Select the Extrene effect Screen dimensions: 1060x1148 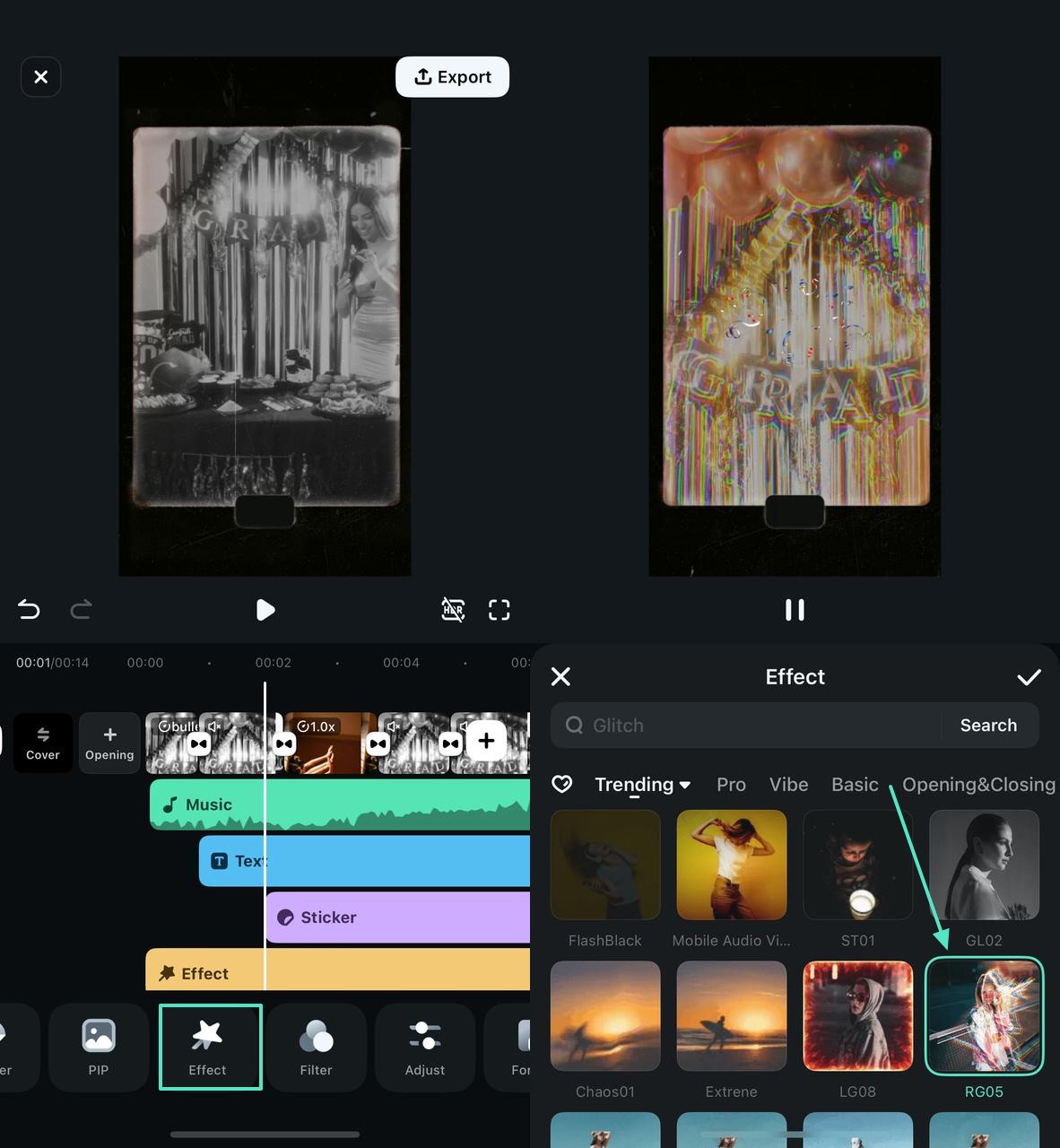tap(732, 1016)
